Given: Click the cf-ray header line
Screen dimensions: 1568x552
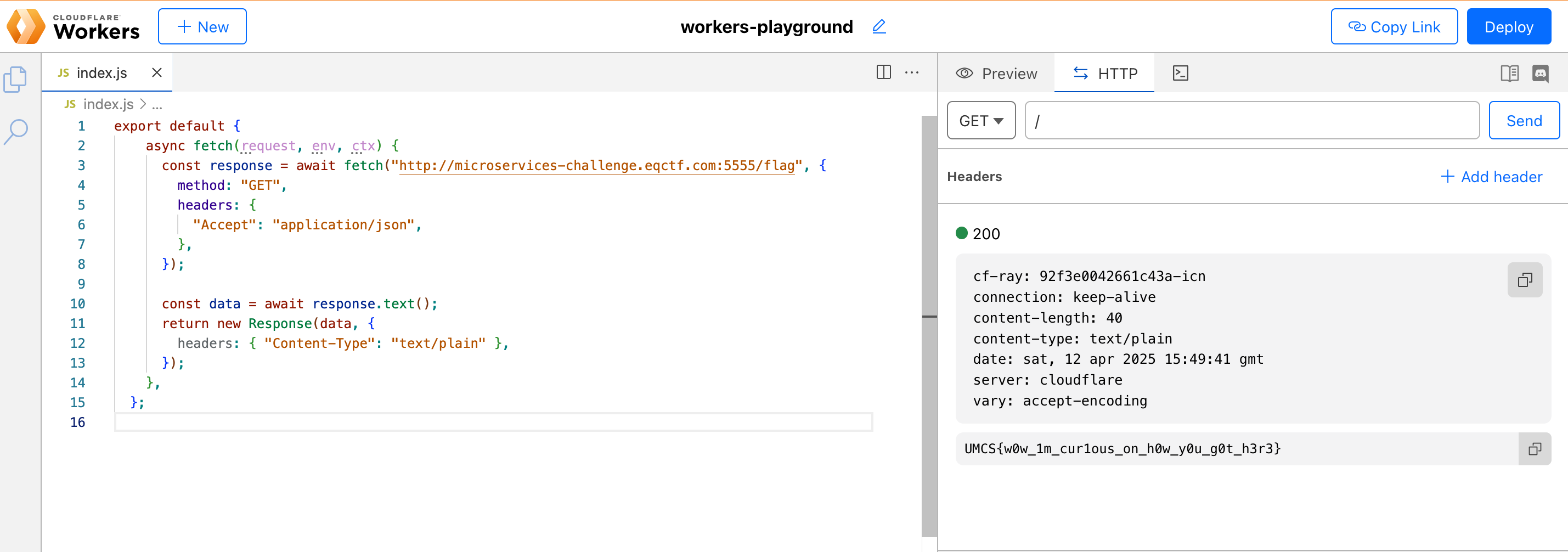Looking at the screenshot, I should [1089, 277].
